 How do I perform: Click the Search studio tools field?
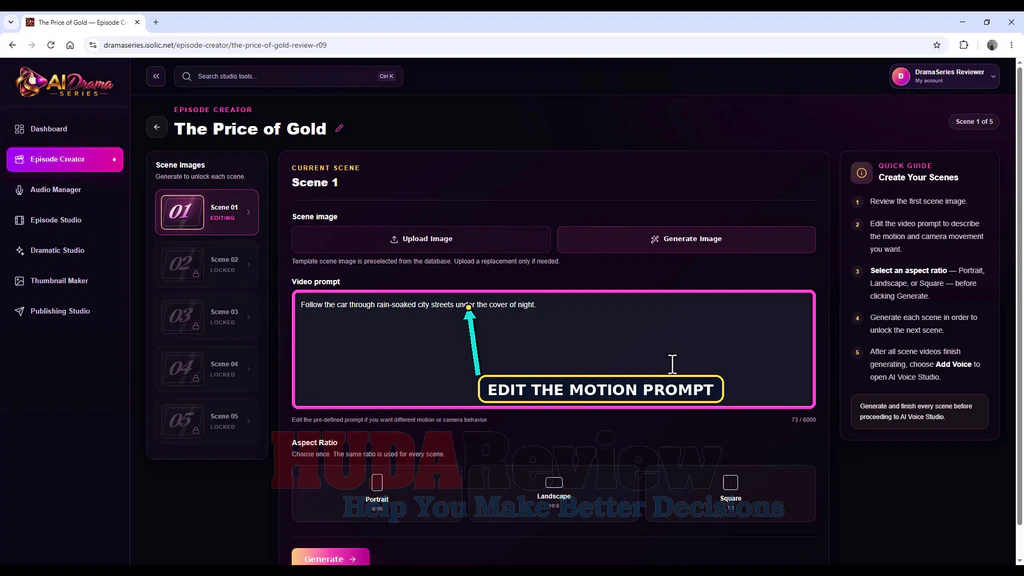tap(288, 76)
